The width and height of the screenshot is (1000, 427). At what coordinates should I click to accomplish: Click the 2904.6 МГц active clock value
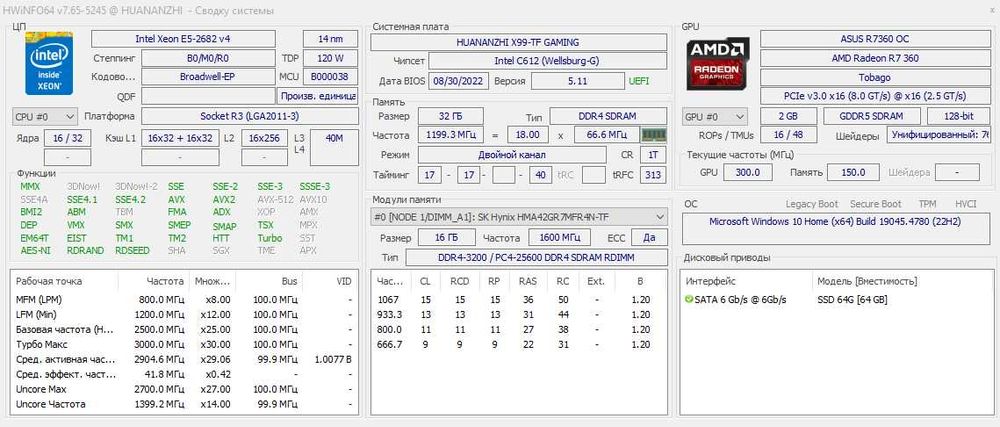161,359
